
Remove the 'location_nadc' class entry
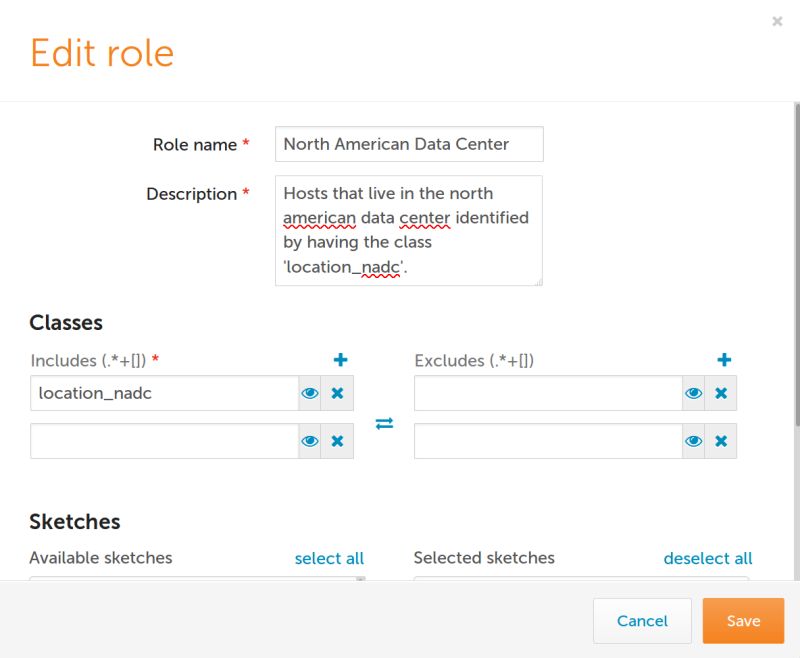pos(337,393)
